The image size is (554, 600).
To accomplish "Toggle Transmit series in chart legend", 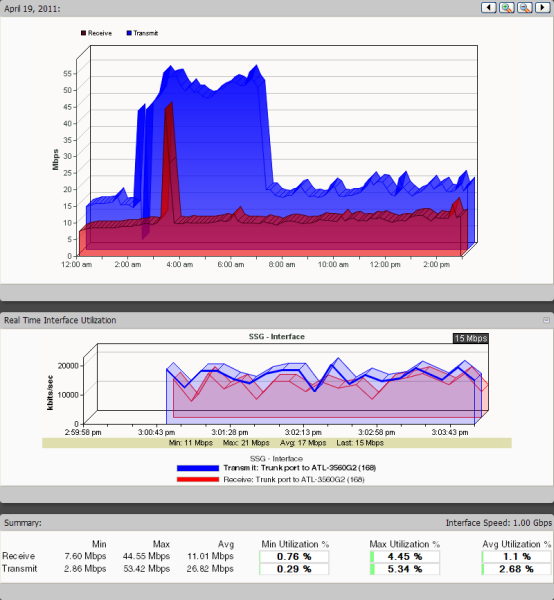I will tap(142, 33).
